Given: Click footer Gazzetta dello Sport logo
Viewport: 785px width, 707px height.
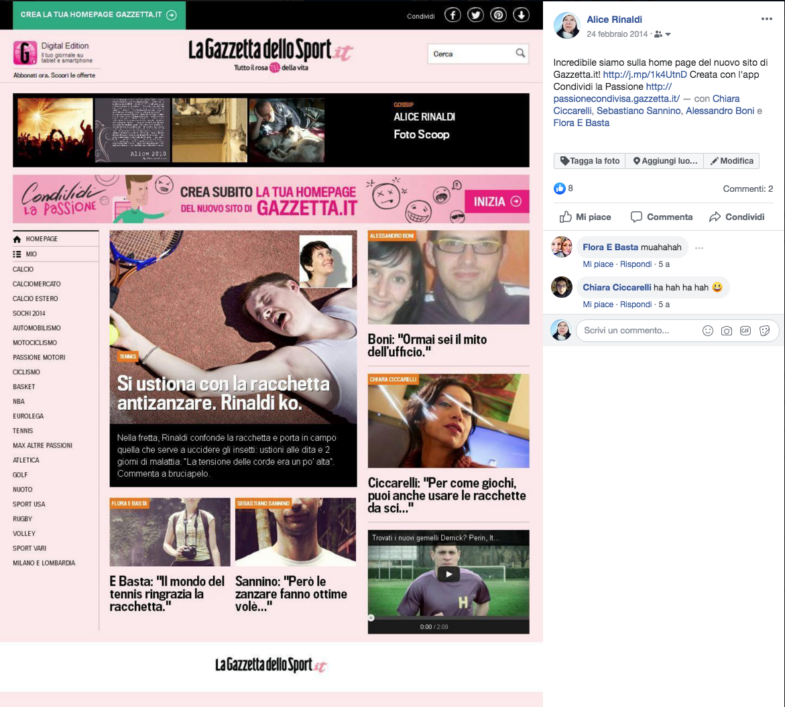Looking at the screenshot, I should tap(271, 665).
